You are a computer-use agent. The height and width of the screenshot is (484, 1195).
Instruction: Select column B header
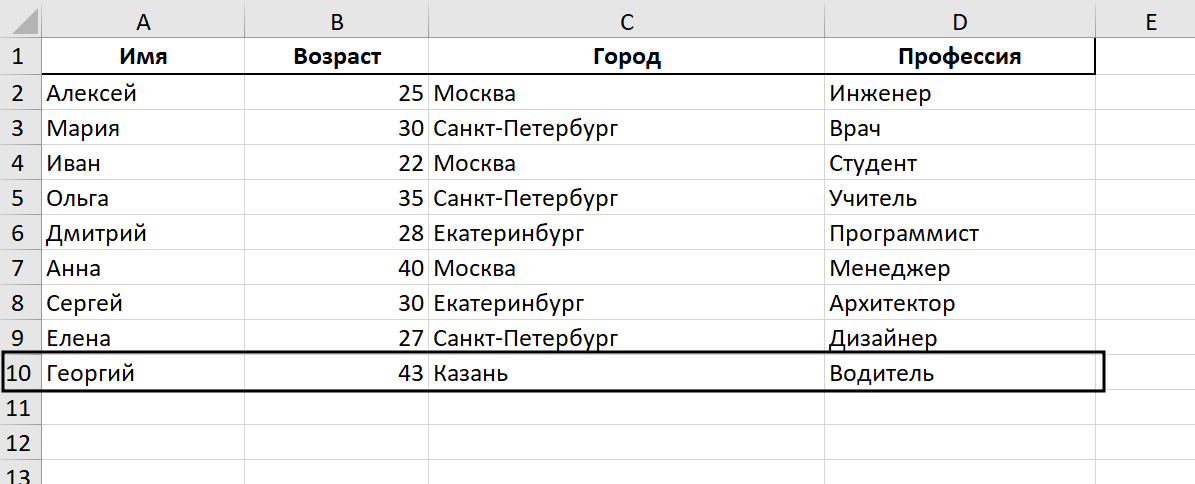(336, 19)
